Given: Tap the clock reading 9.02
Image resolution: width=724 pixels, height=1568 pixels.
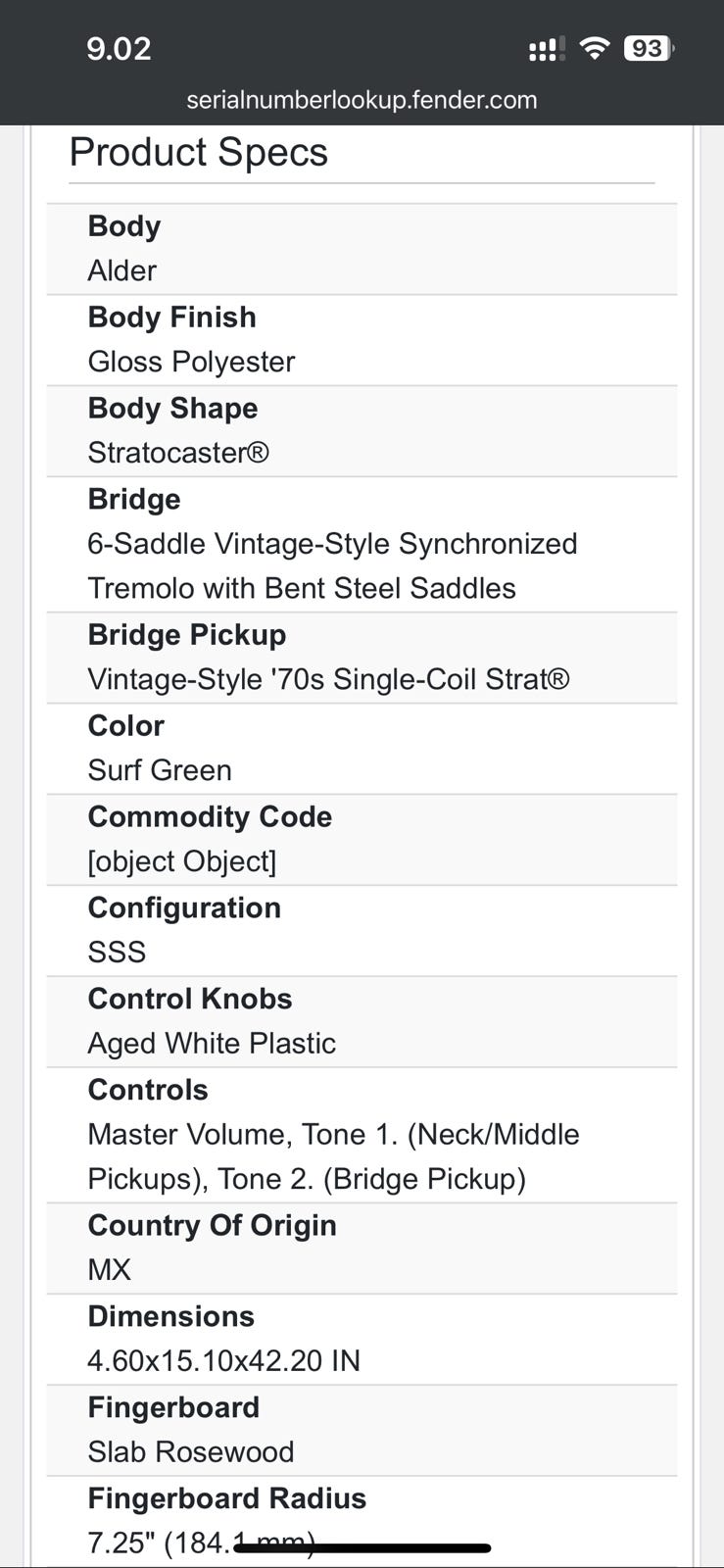Looking at the screenshot, I should (x=119, y=48).
